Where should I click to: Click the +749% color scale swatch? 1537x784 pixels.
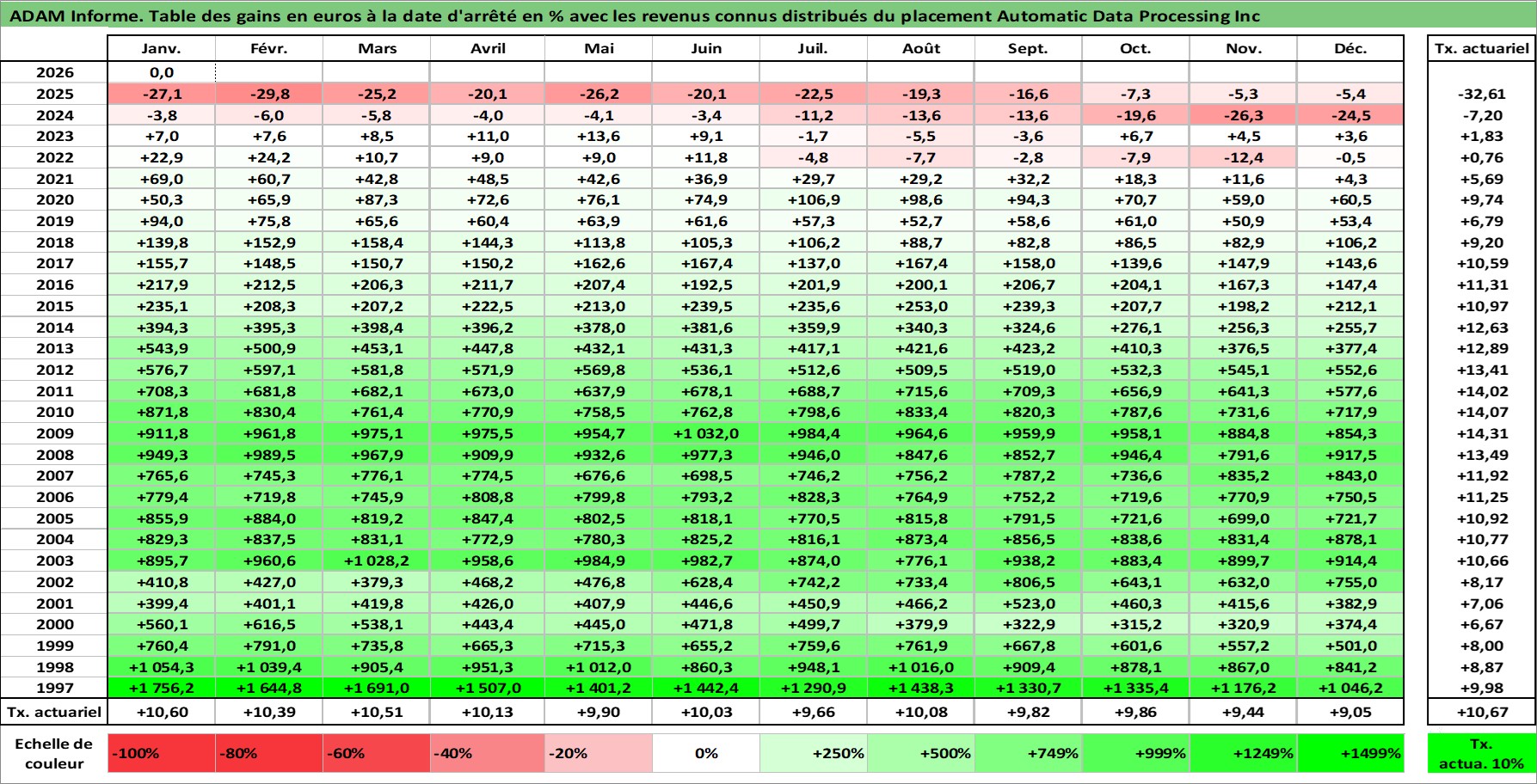(x=1028, y=753)
